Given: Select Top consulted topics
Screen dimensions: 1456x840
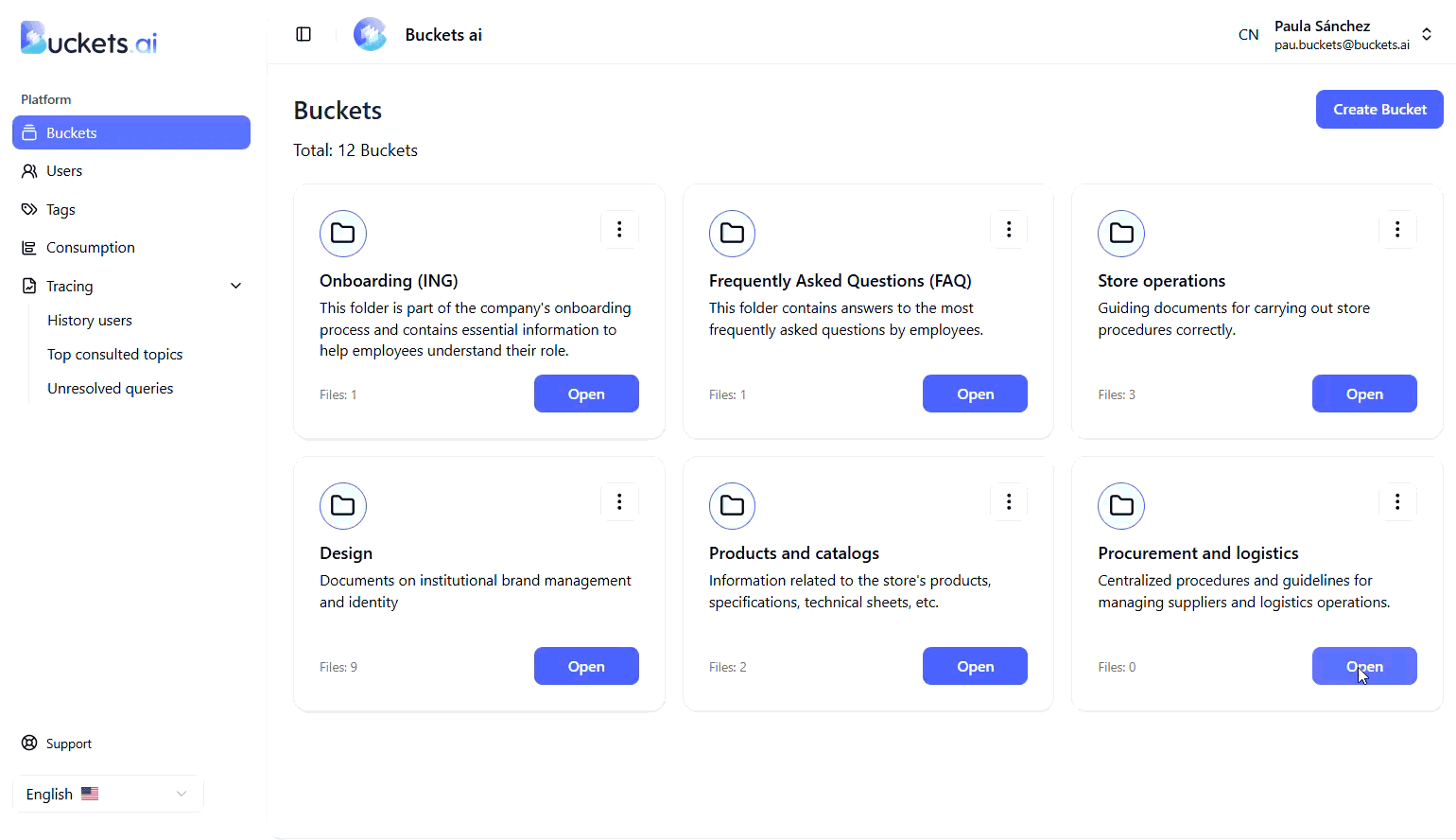Looking at the screenshot, I should 115,355.
